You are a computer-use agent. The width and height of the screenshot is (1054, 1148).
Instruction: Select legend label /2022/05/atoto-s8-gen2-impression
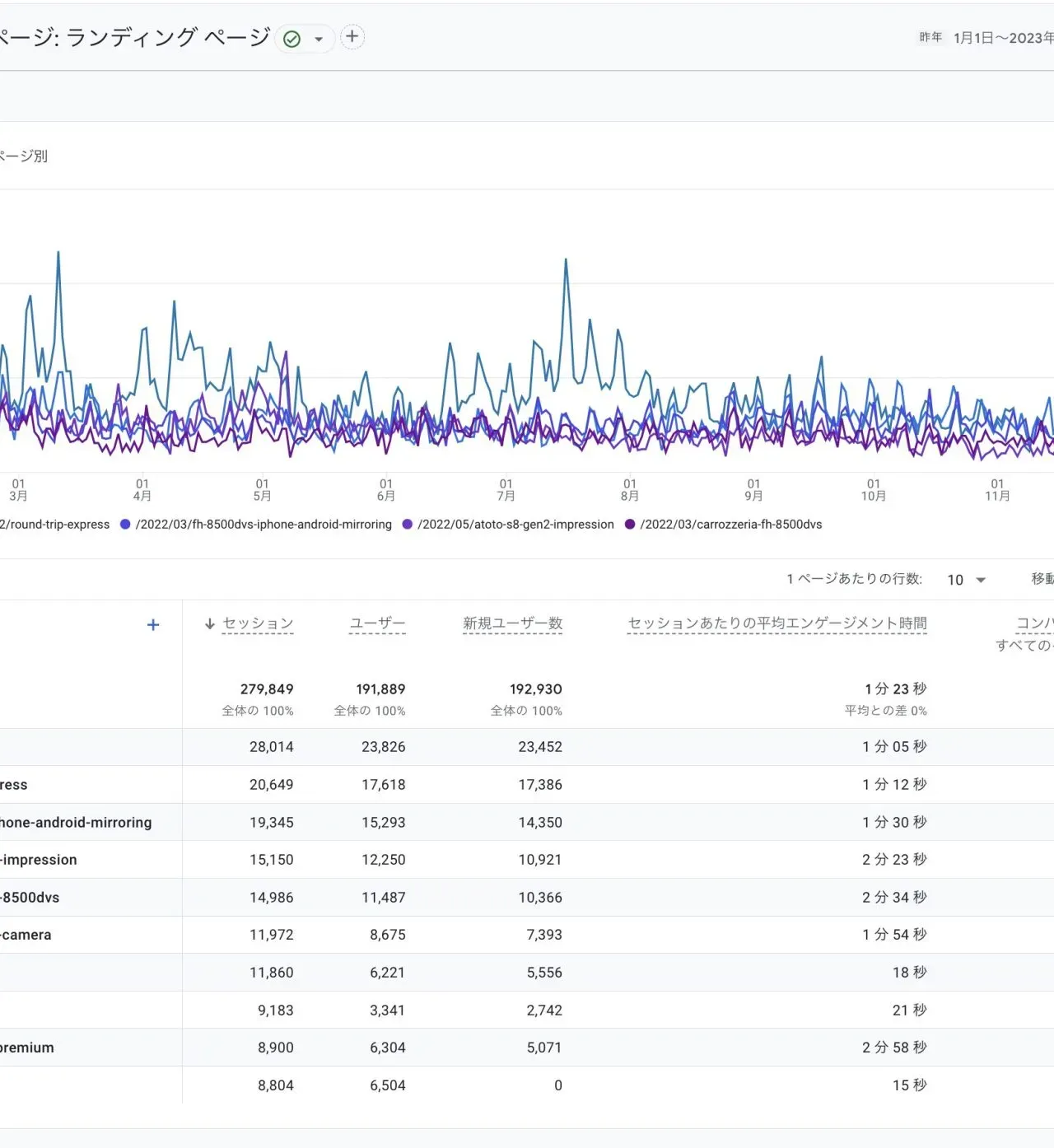click(x=515, y=525)
